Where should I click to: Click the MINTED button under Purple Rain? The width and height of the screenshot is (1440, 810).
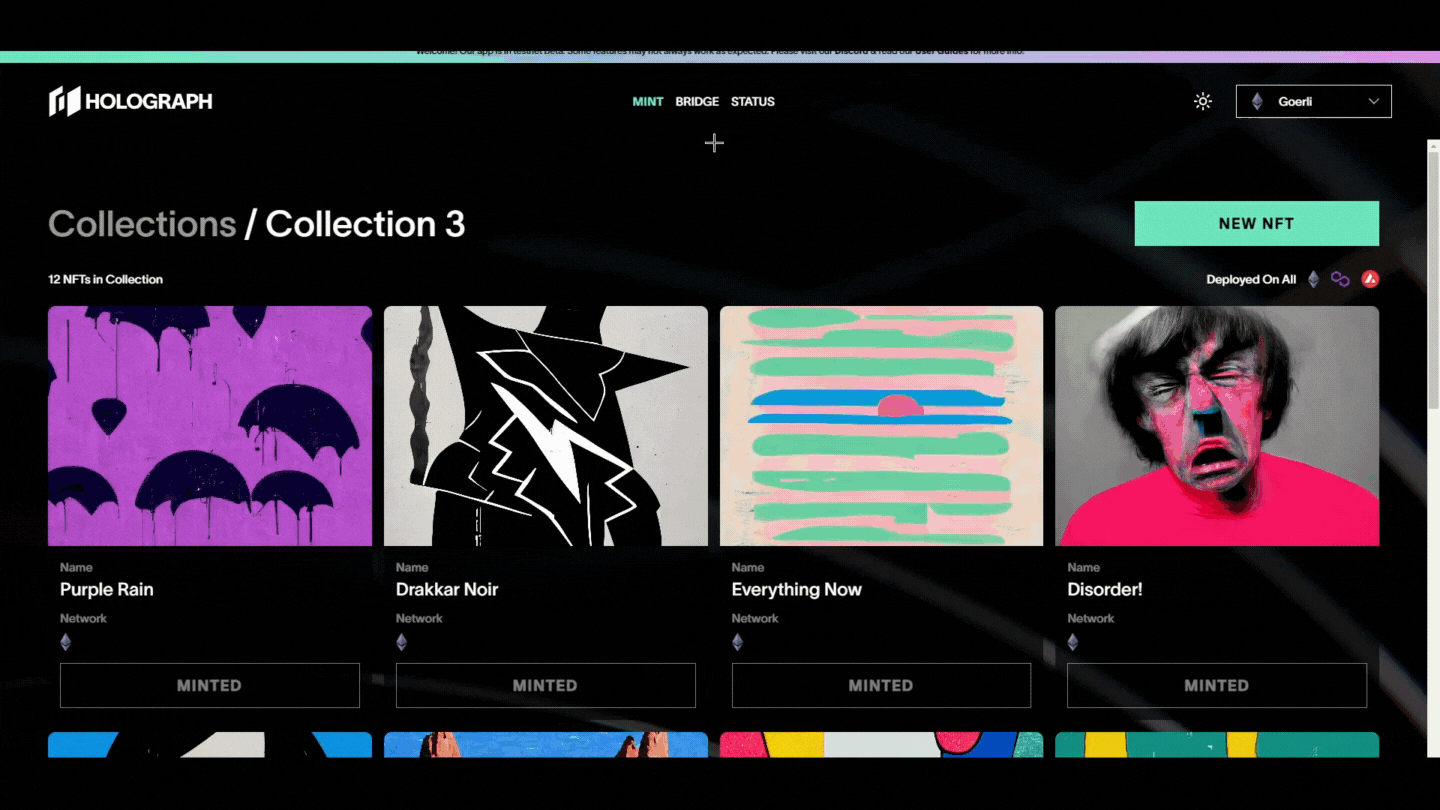pos(210,685)
